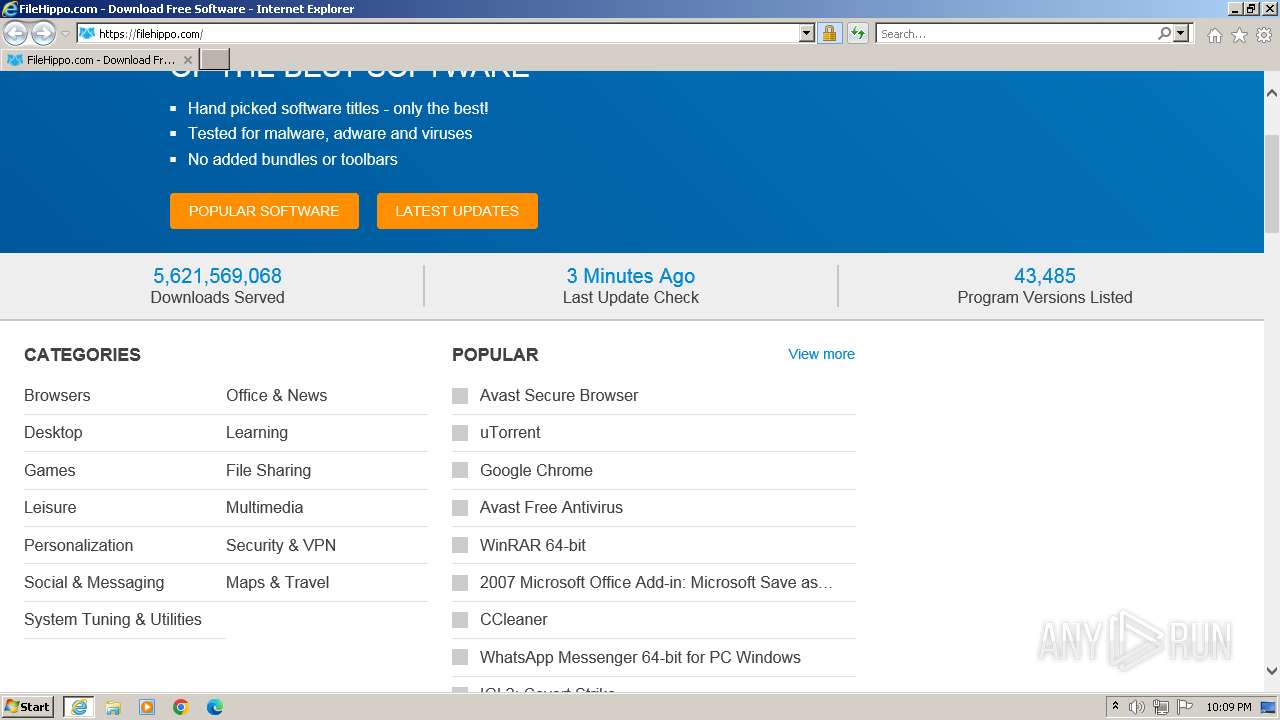Open the Desktop category
This screenshot has width=1280, height=720.
pyautogui.click(x=53, y=432)
